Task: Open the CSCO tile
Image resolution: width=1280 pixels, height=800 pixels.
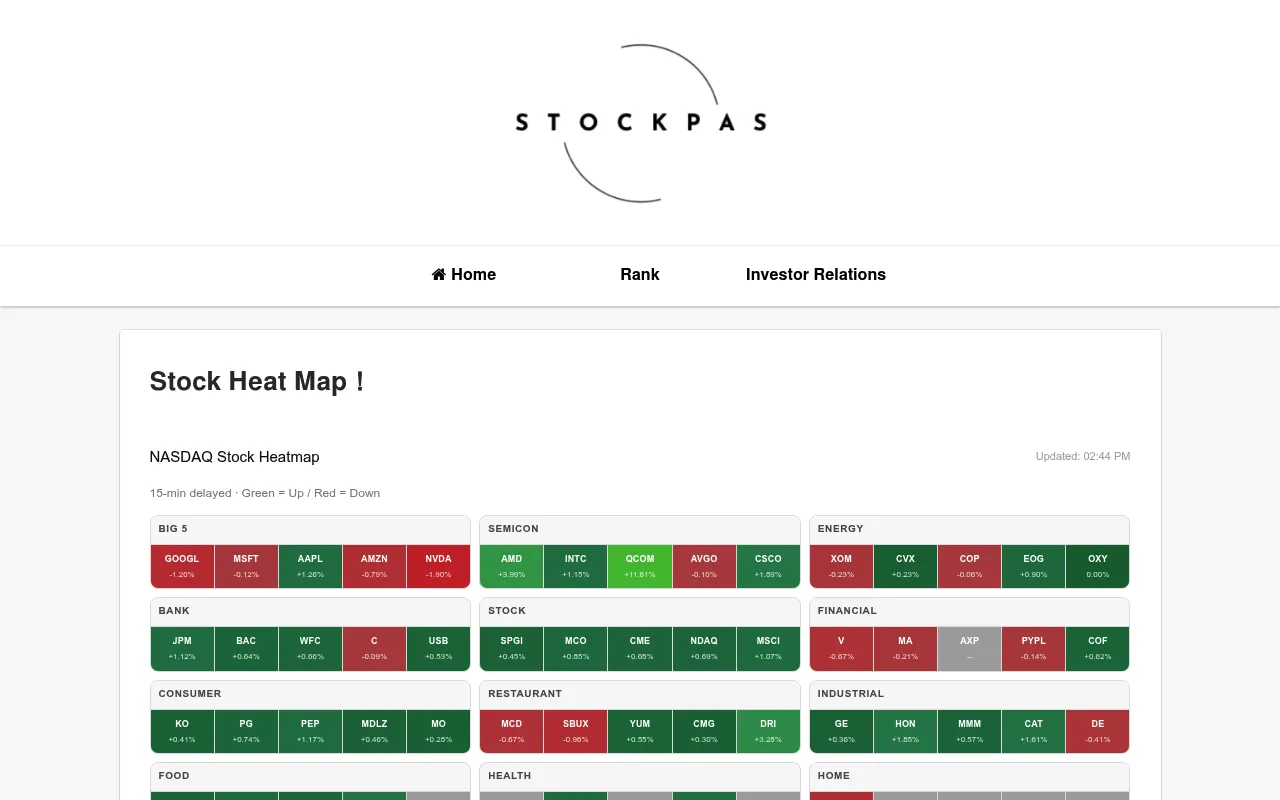Action: (x=768, y=566)
